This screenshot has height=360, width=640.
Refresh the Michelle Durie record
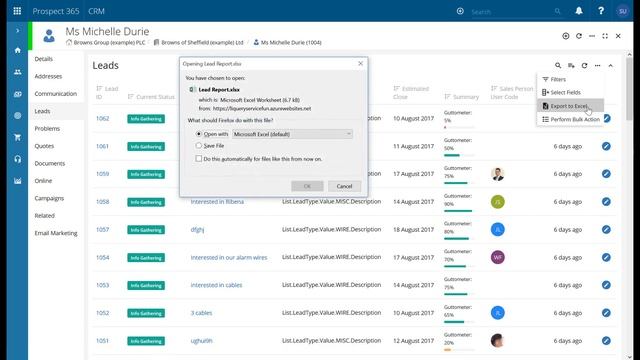click(579, 36)
